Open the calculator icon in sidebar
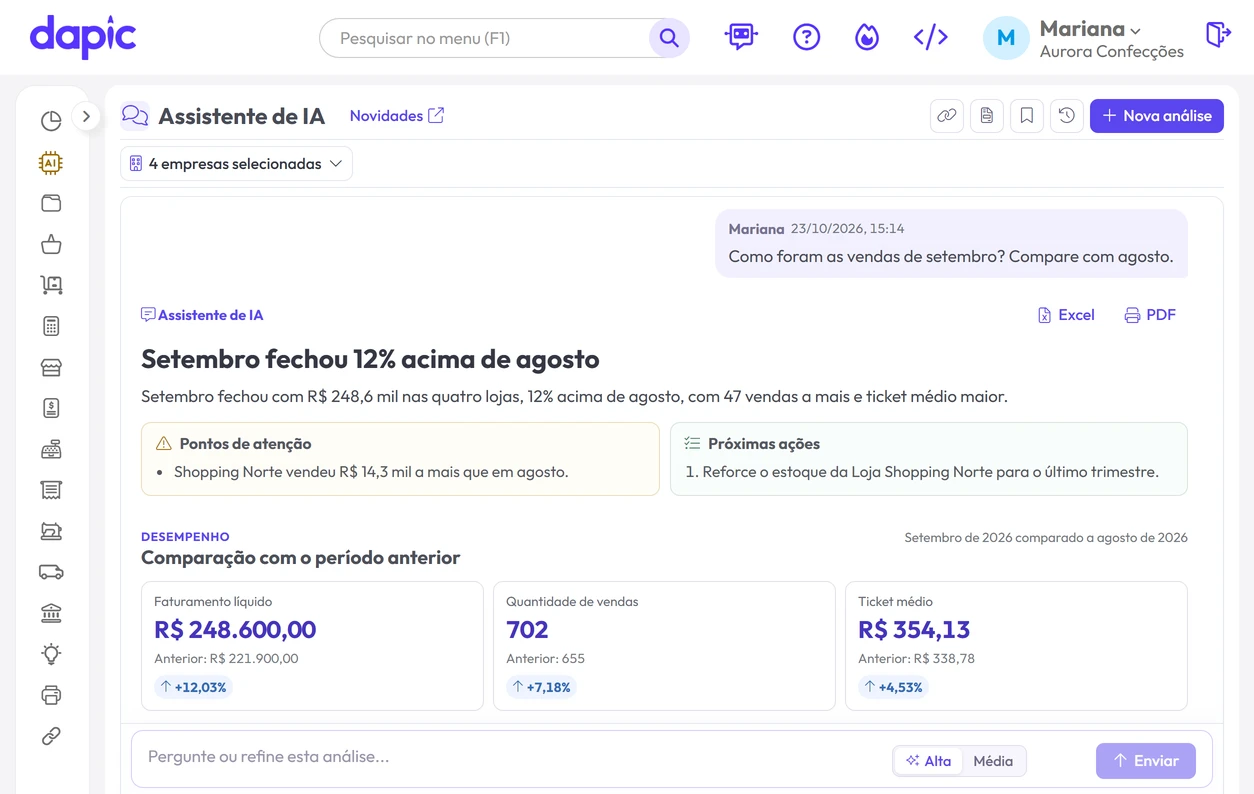Viewport: 1254px width, 794px height. pyautogui.click(x=51, y=326)
